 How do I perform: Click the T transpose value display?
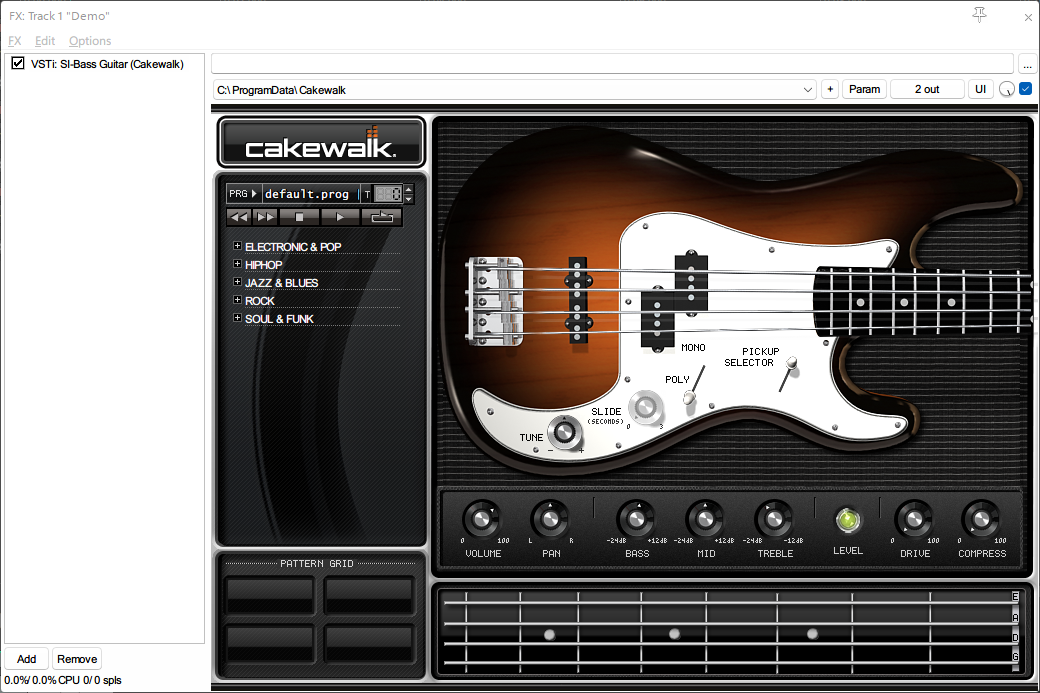coord(388,194)
